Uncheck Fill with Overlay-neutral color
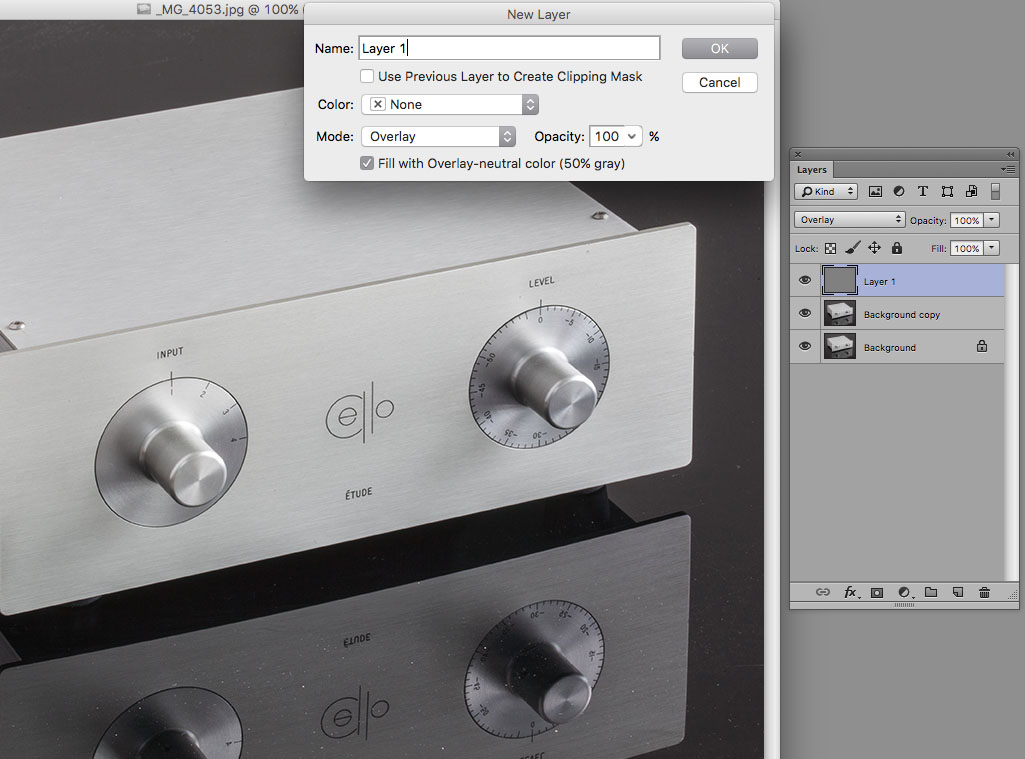This screenshot has height=759, width=1025. pos(367,163)
